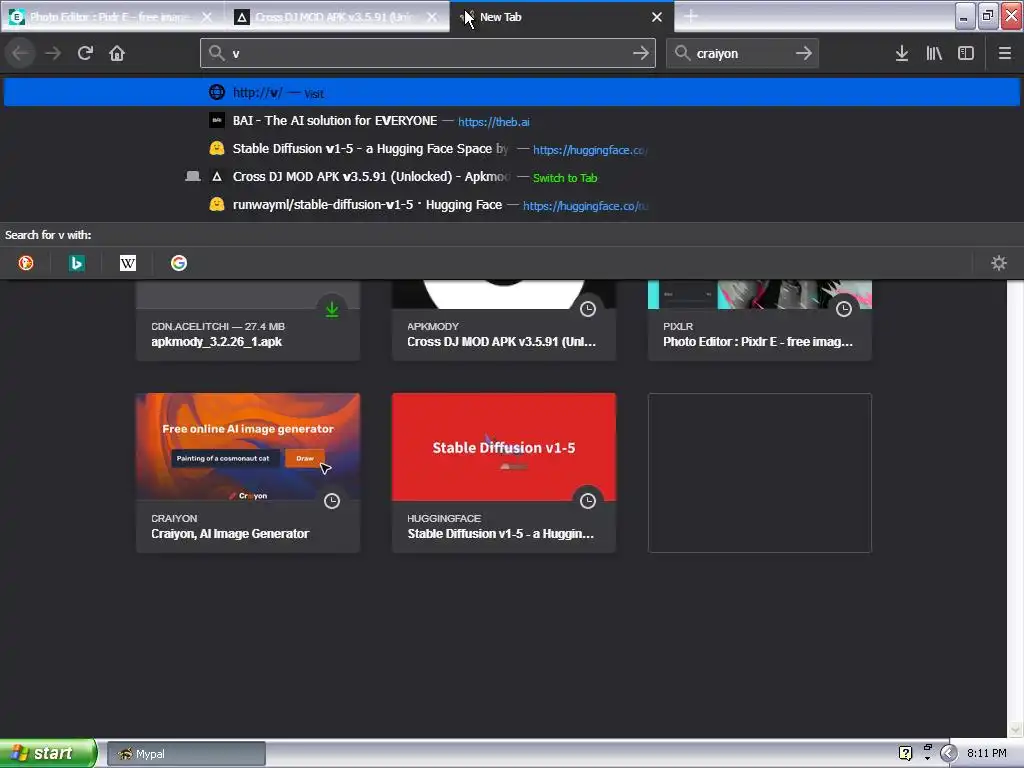Close the New Tab tab

(x=657, y=17)
